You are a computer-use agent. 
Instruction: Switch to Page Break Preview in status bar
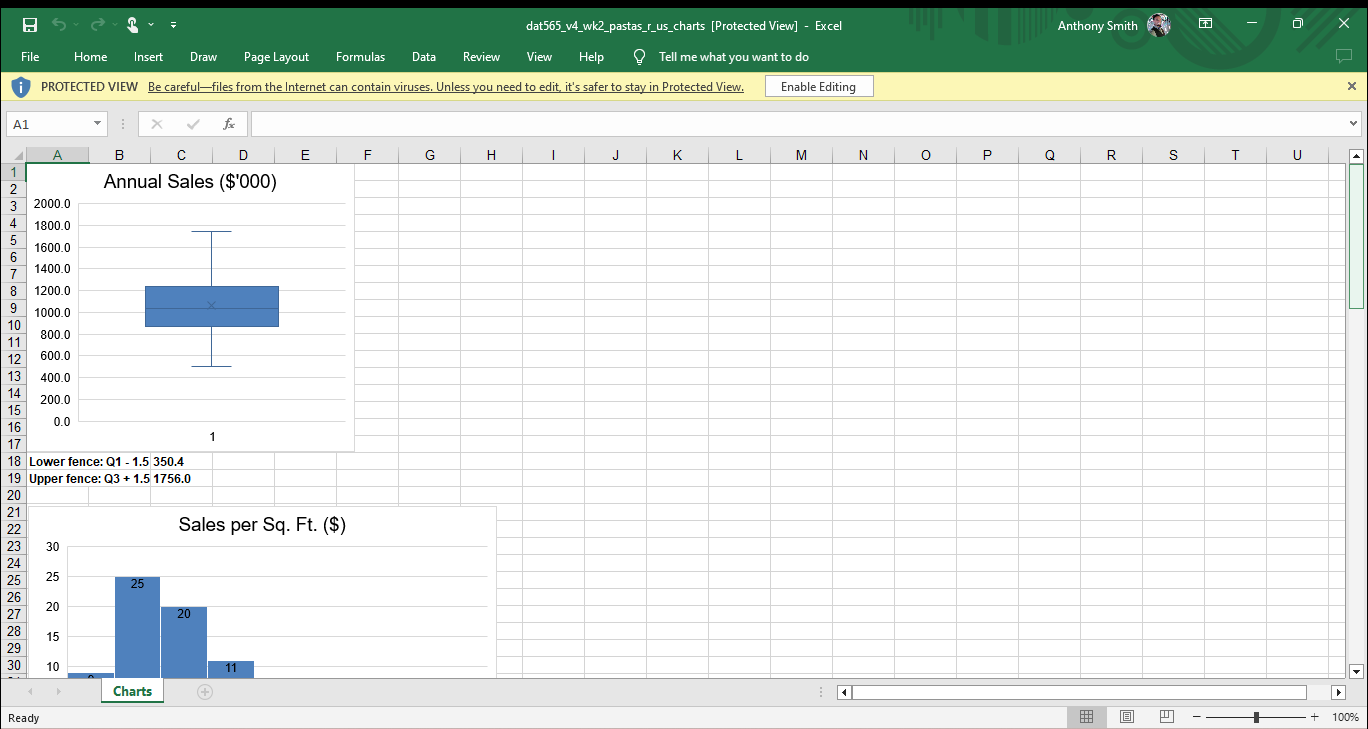(1166, 717)
